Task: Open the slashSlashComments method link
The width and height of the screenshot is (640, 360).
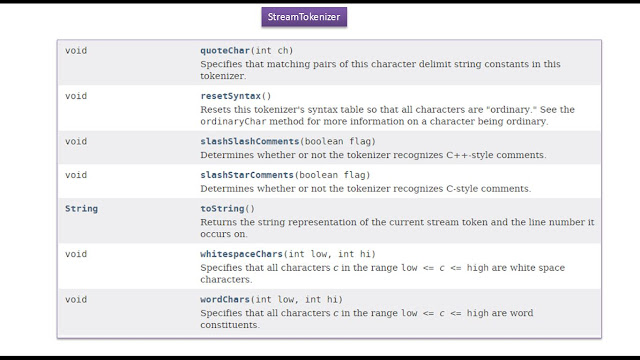Action: pos(250,141)
